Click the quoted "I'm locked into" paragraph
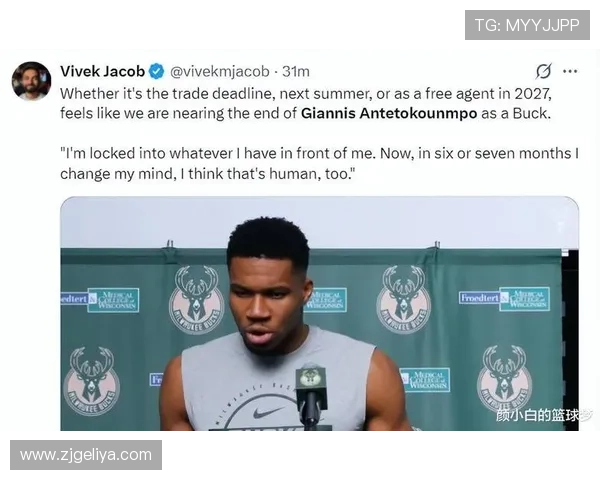Screen dimensions: 600x480 point(319,163)
